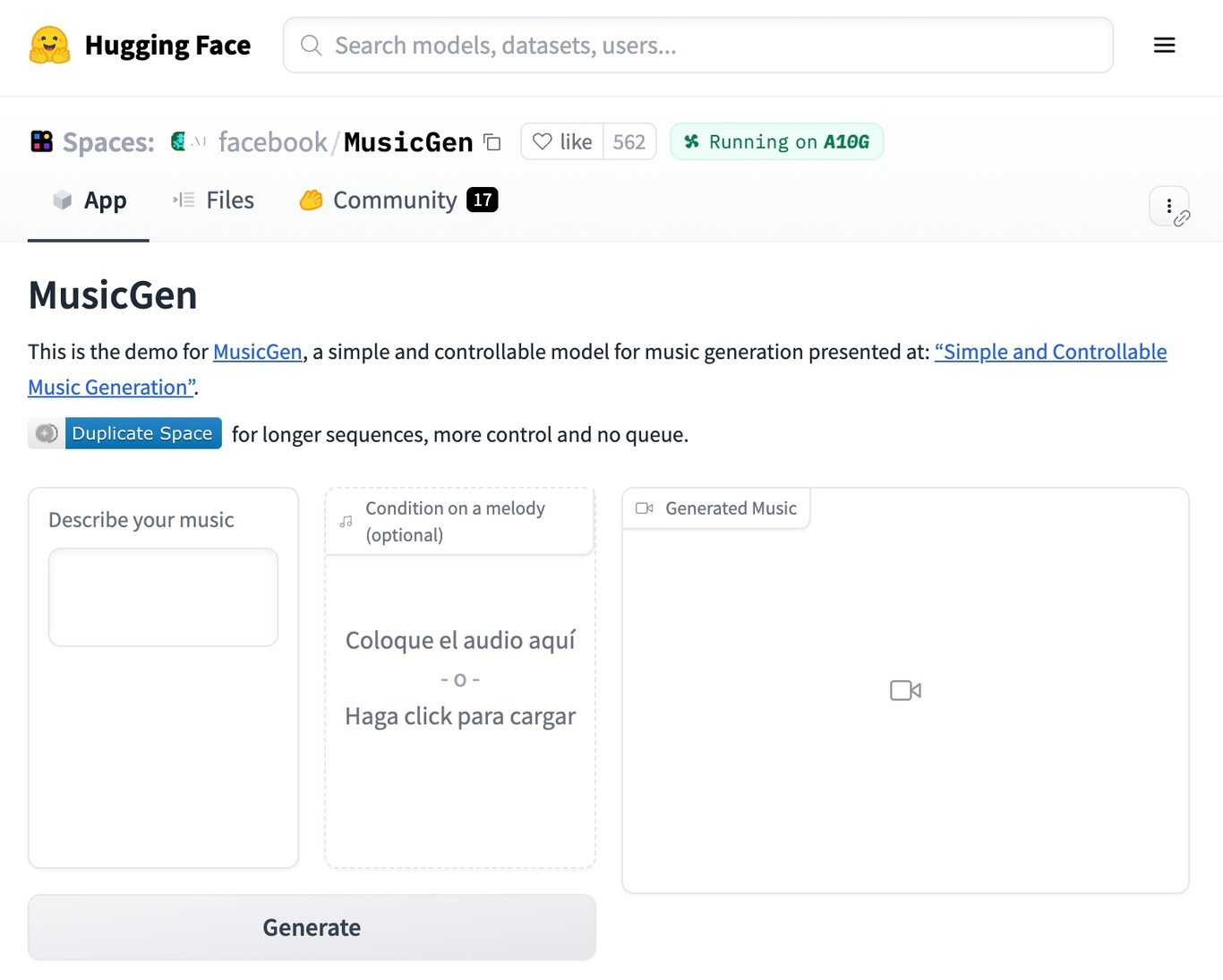The image size is (1223, 980).
Task: Open the MusicGen hyperlink in description
Action: [257, 352]
